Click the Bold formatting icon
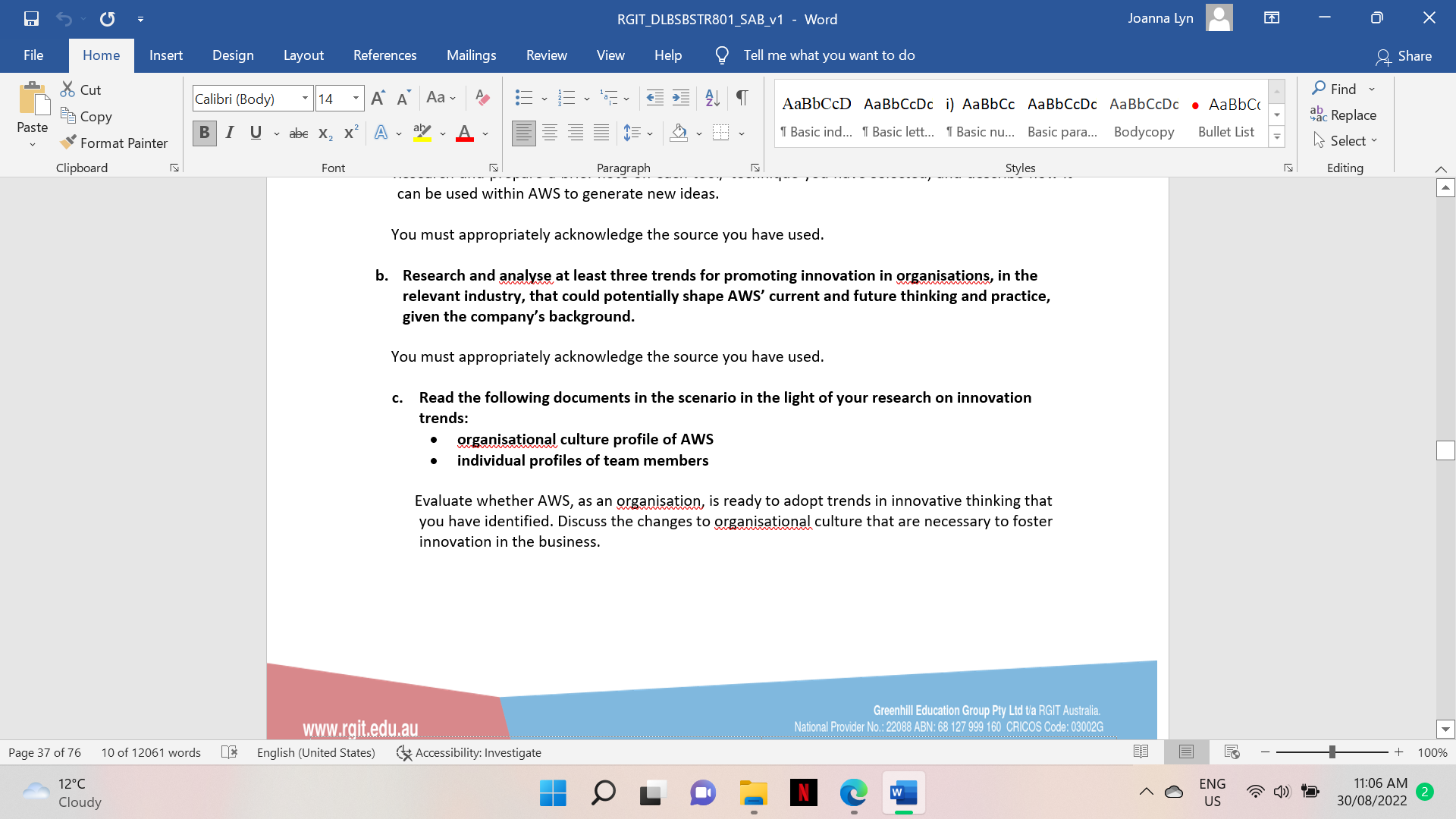This screenshot has width=1456, height=819. [x=203, y=132]
